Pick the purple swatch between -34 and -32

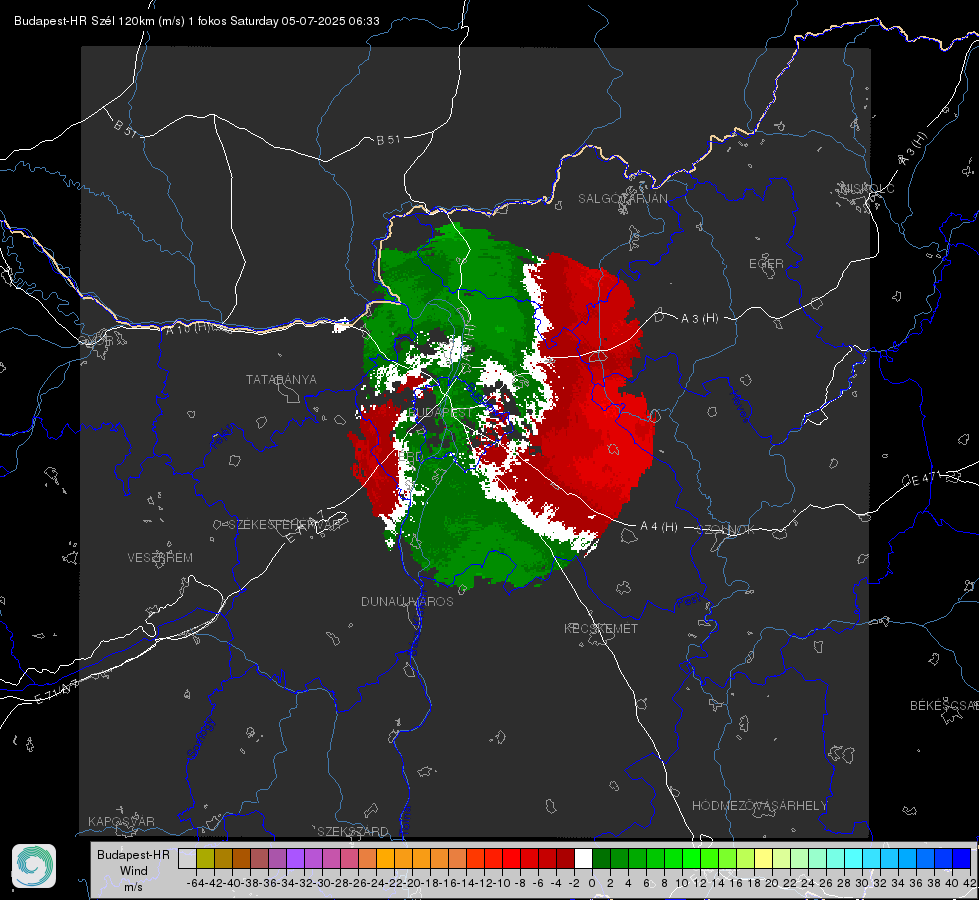pos(295,859)
